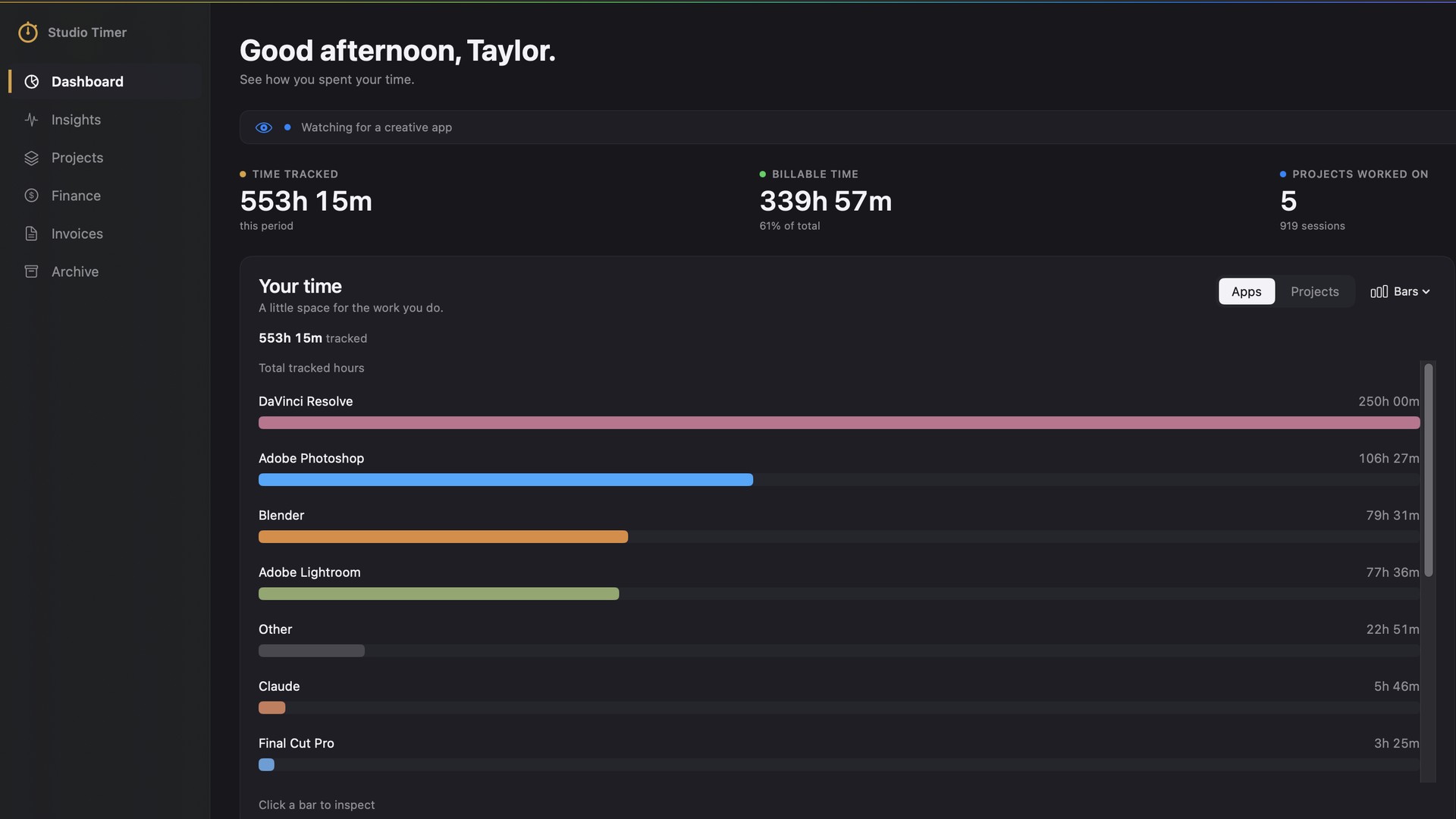Open Insights in the sidebar
The width and height of the screenshot is (1456, 819).
click(105, 120)
